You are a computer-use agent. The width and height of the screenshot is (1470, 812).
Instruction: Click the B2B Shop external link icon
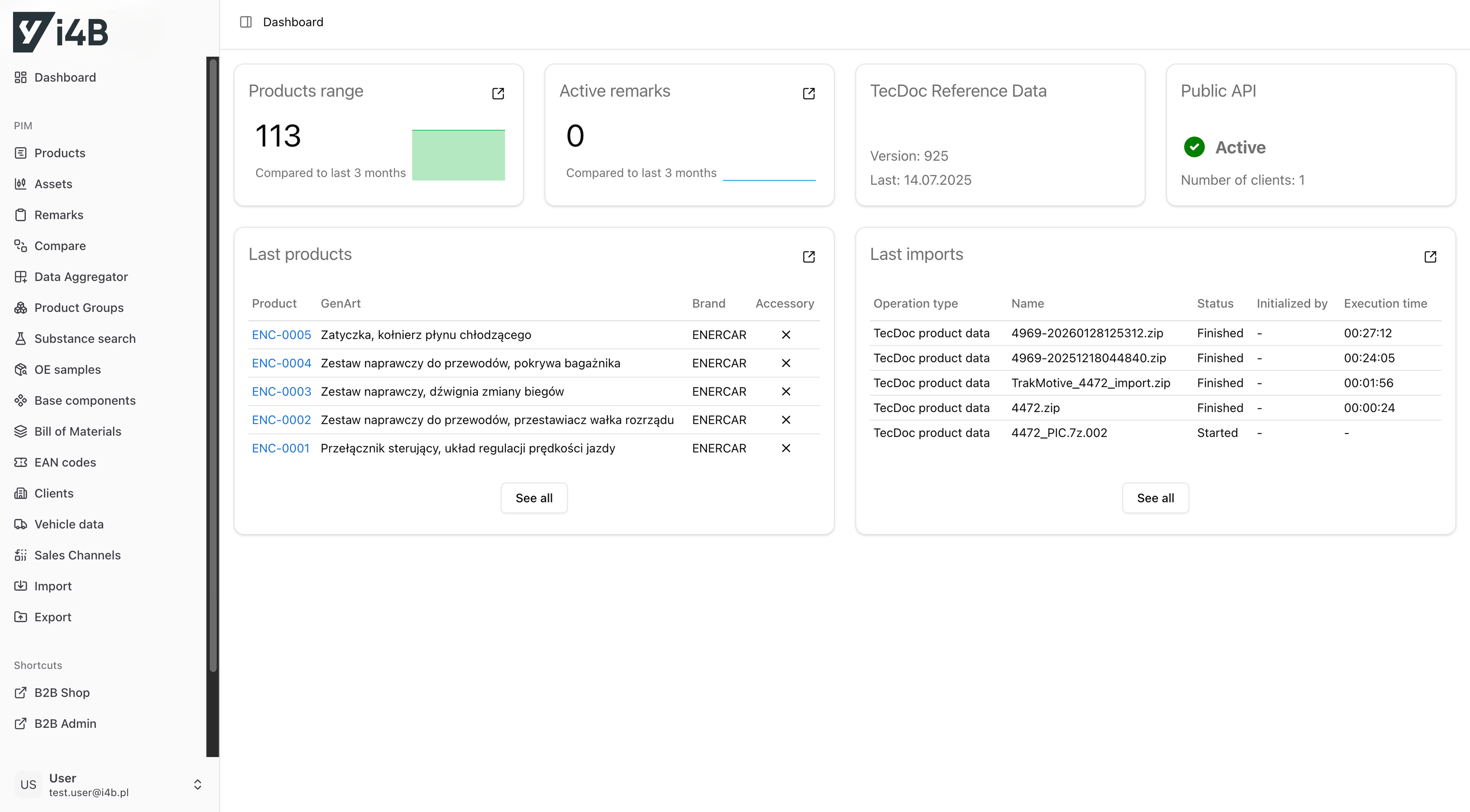point(21,693)
